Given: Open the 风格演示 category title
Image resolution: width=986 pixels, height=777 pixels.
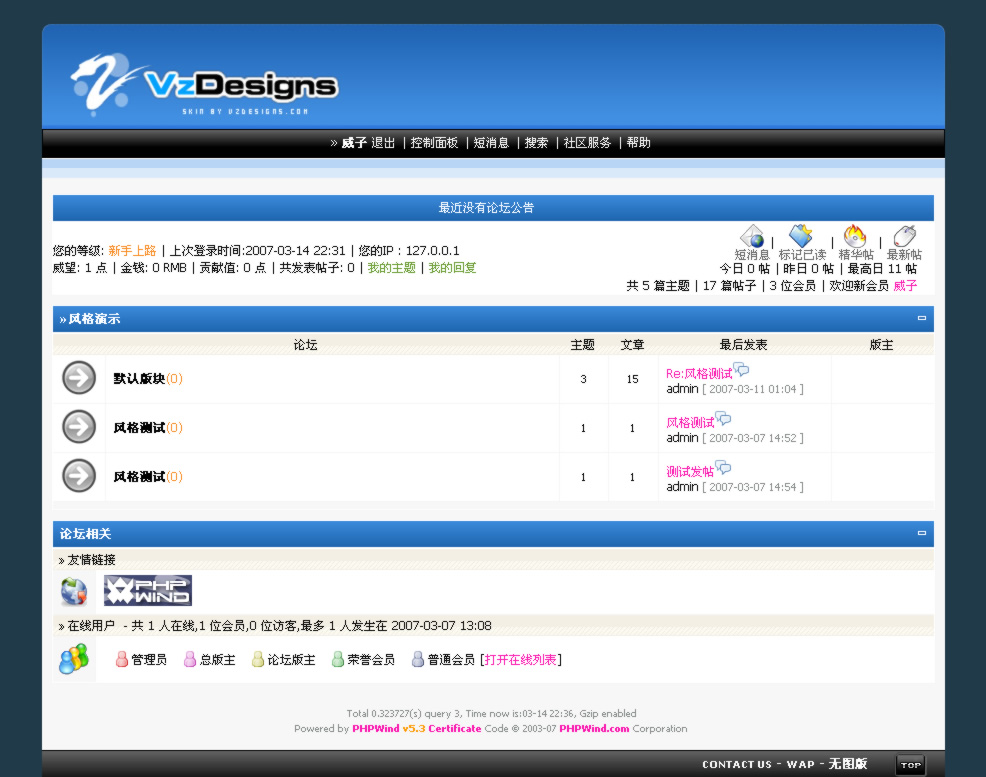Looking at the screenshot, I should (x=94, y=319).
